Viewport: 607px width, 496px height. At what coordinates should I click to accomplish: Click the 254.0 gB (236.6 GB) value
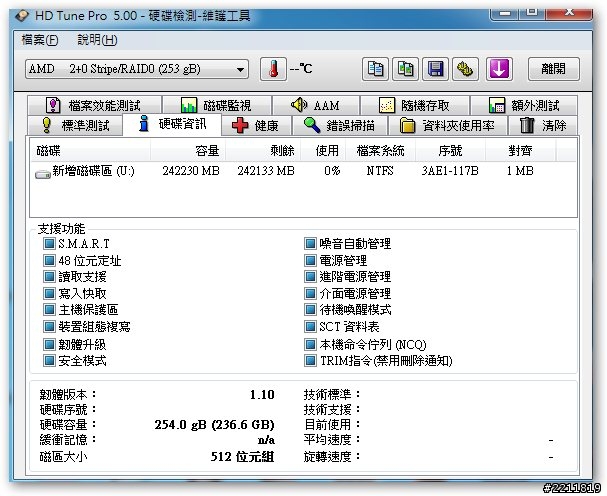click(x=214, y=425)
